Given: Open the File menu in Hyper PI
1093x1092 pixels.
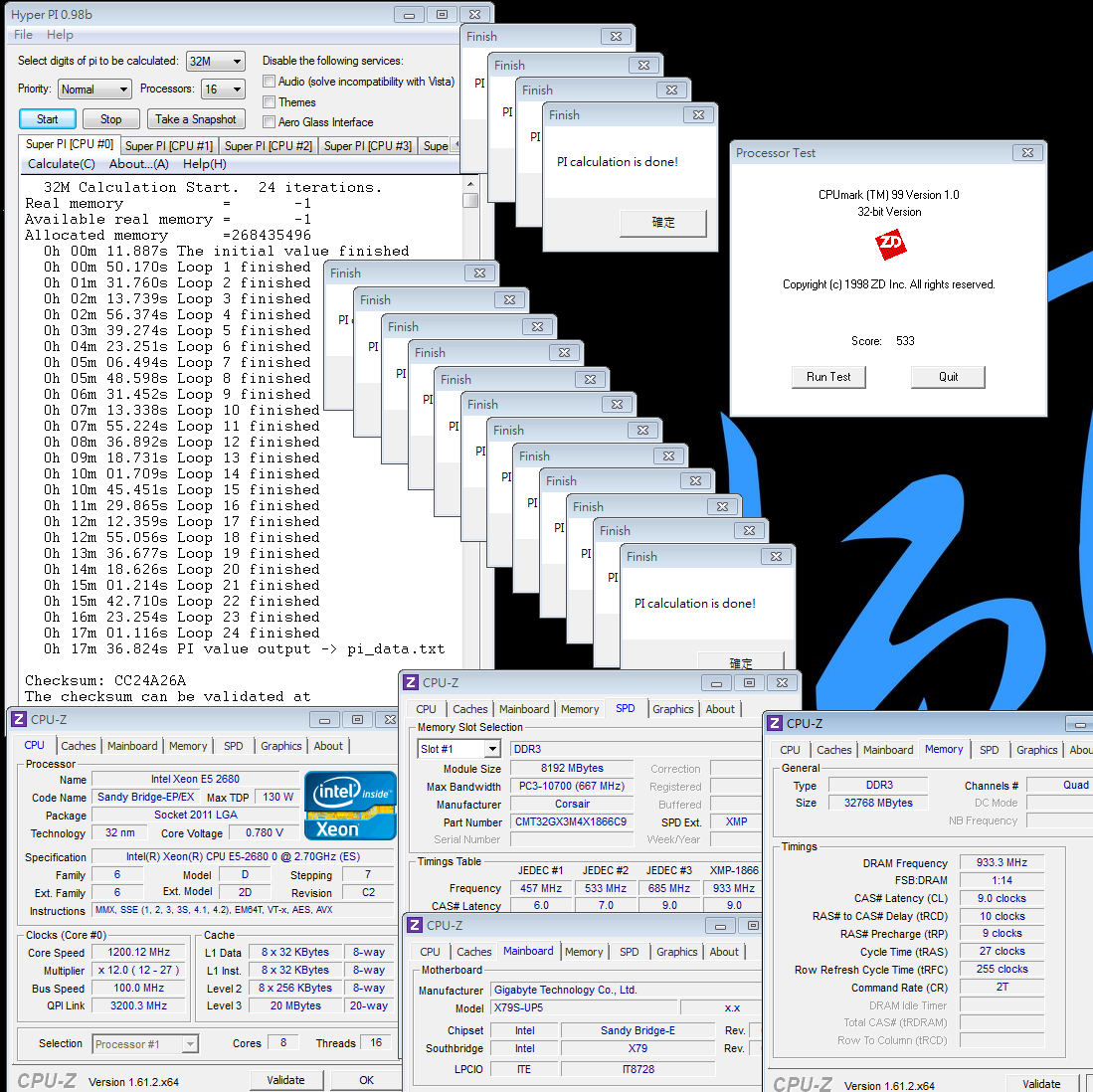Looking at the screenshot, I should click(x=23, y=35).
